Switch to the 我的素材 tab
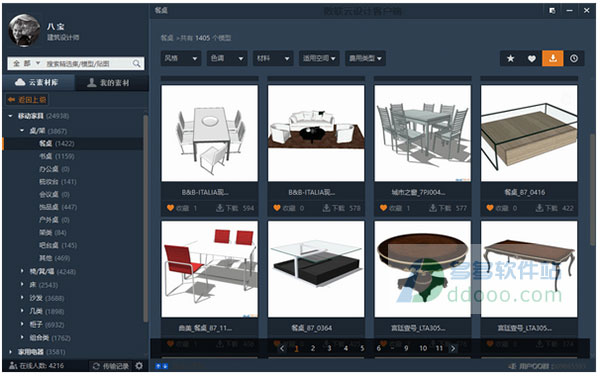 [109, 82]
